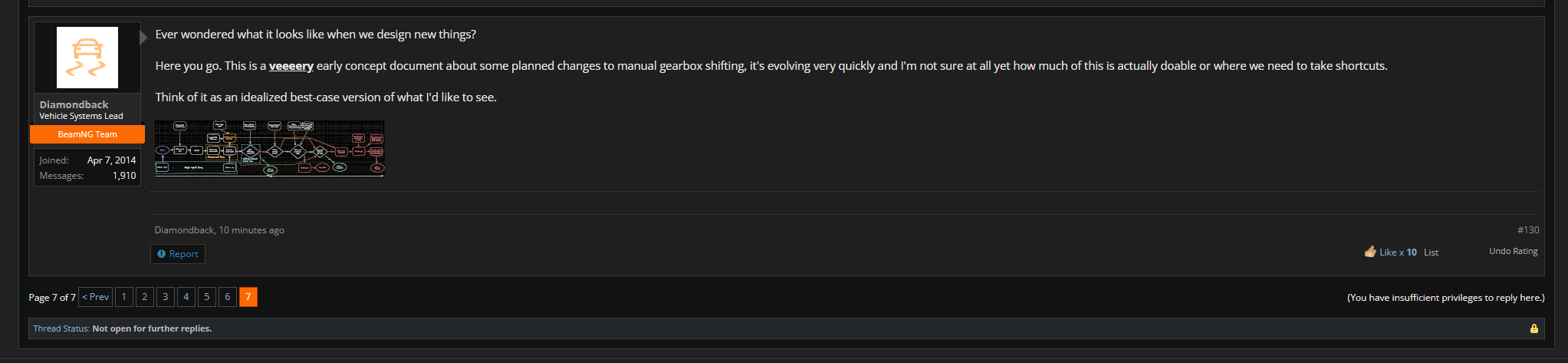Go to page 4
This screenshot has width=1568, height=363.
[186, 297]
